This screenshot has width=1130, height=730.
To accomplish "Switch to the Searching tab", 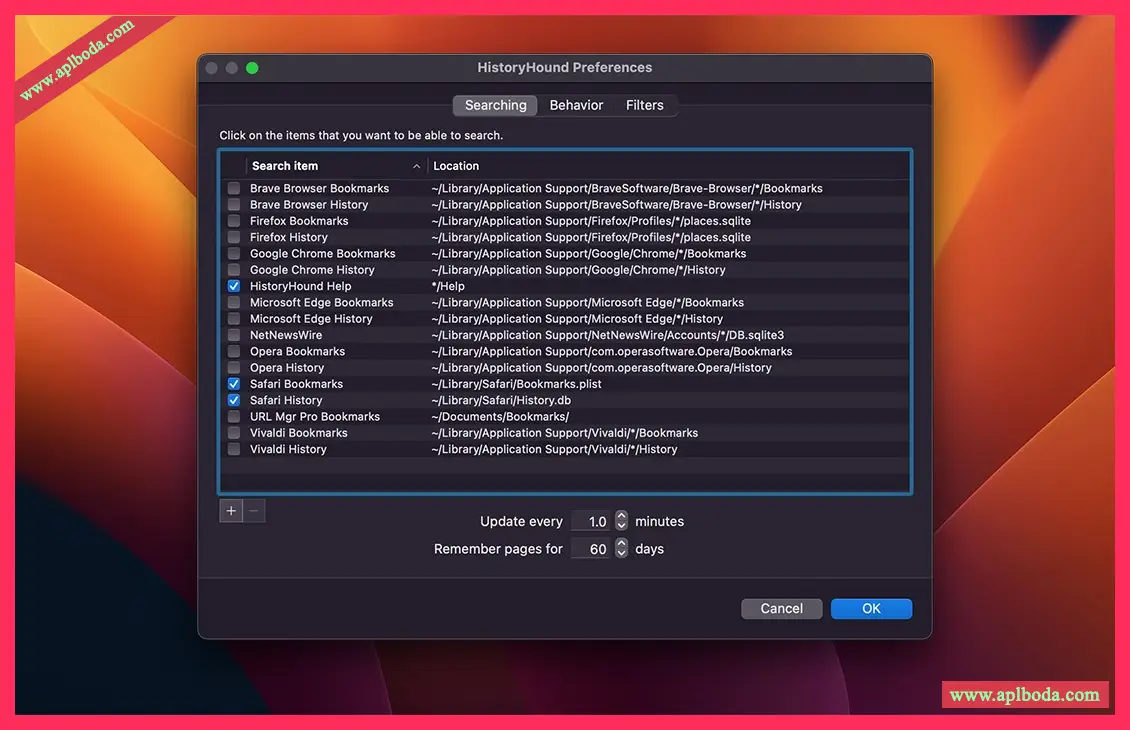I will [495, 105].
